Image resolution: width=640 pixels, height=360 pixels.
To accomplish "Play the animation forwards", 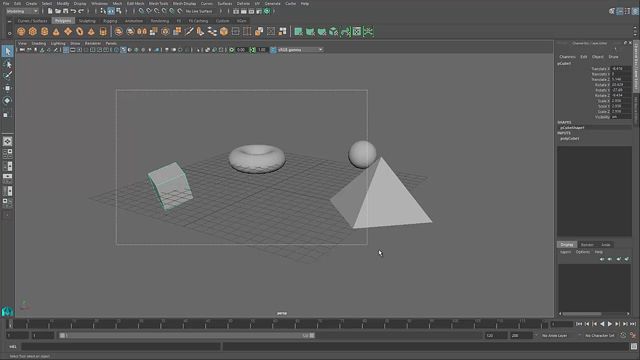I will [610, 324].
